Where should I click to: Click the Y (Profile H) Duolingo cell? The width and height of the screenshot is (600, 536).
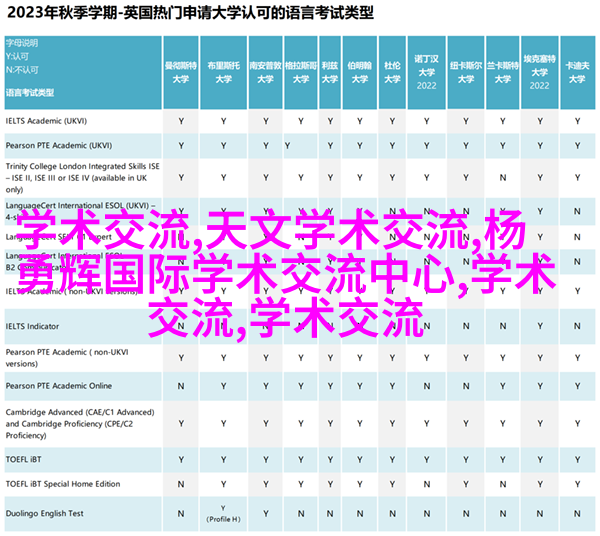(x=223, y=513)
